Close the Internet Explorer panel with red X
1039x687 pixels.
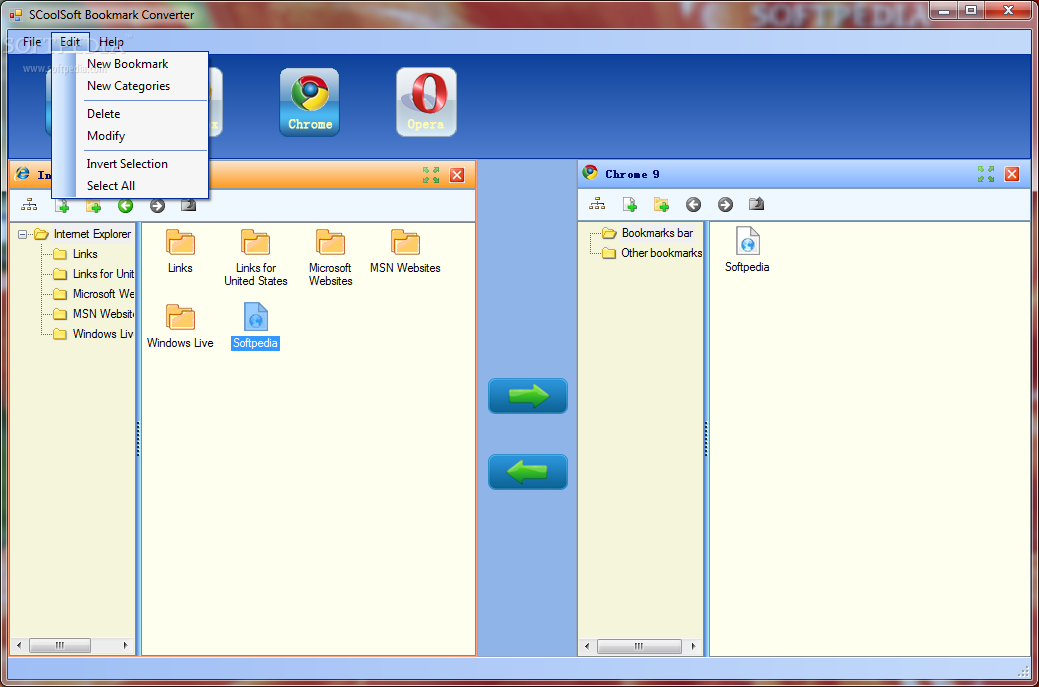[457, 175]
